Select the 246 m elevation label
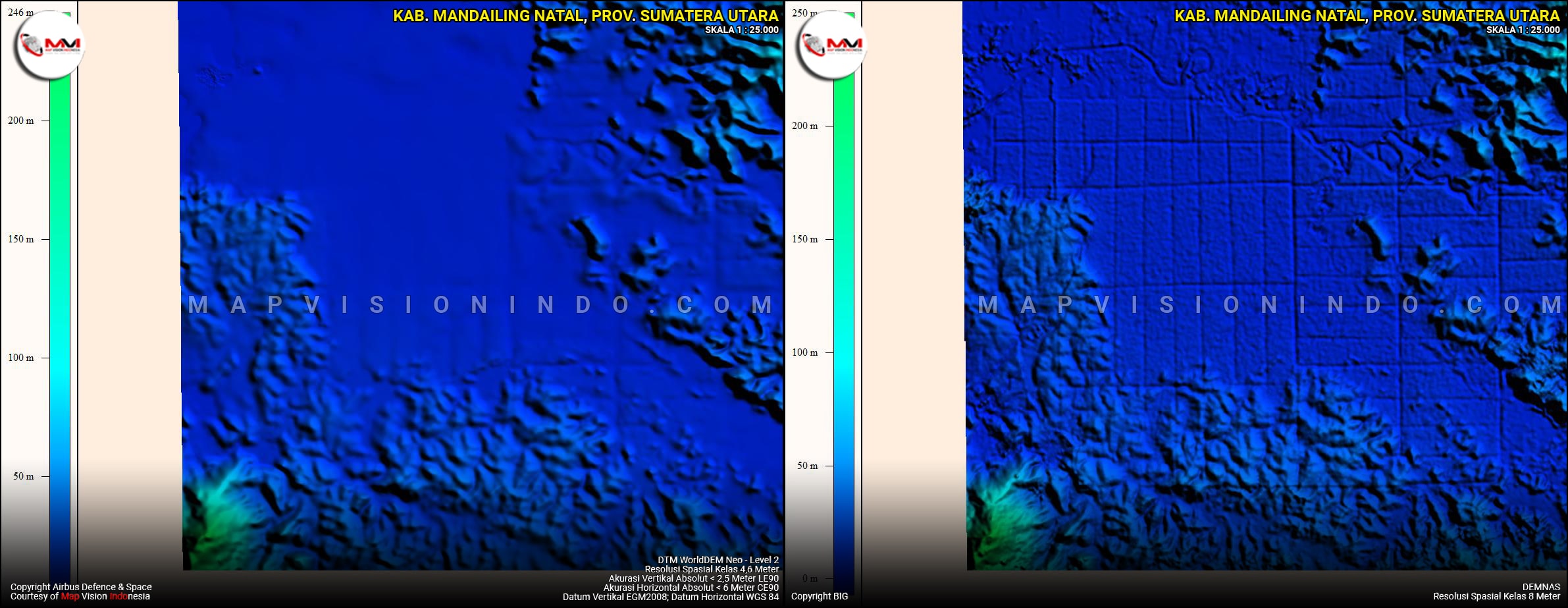Screen dimensions: 1568x608 (20, 13)
